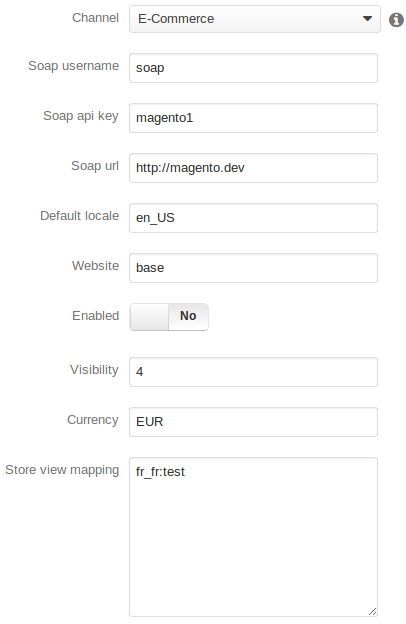Viewport: 406px width, 624px height.
Task: Click the Currency field containing EUR
Action: [253, 422]
